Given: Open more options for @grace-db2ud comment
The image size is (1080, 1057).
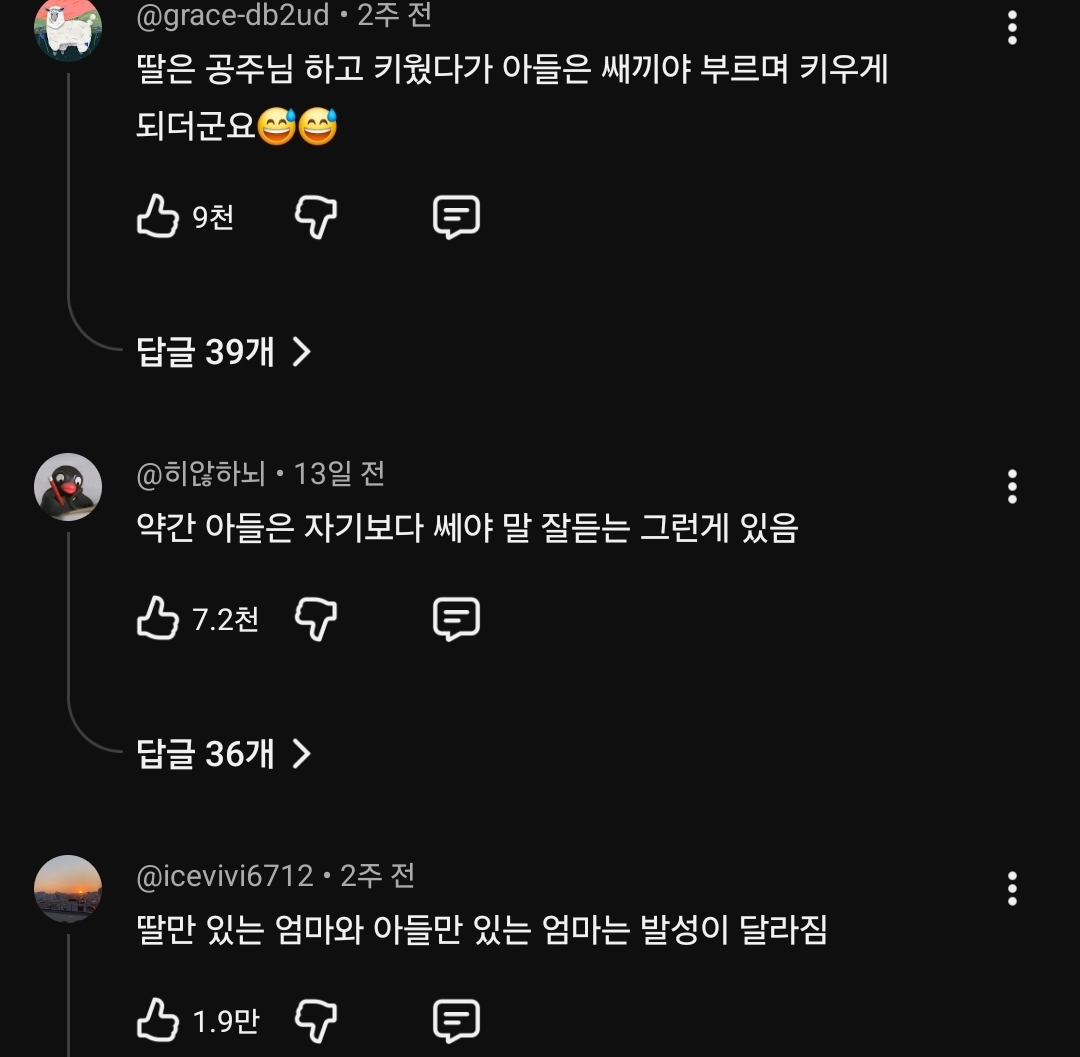Looking at the screenshot, I should coord(1012,29).
